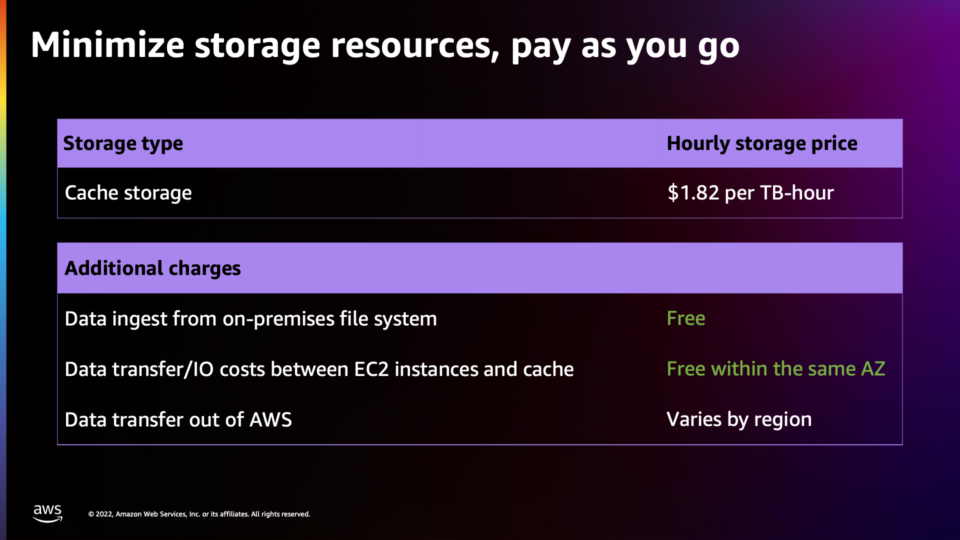
Task: Click the 'Data transfer out of AWS' row
Action: click(x=479, y=419)
